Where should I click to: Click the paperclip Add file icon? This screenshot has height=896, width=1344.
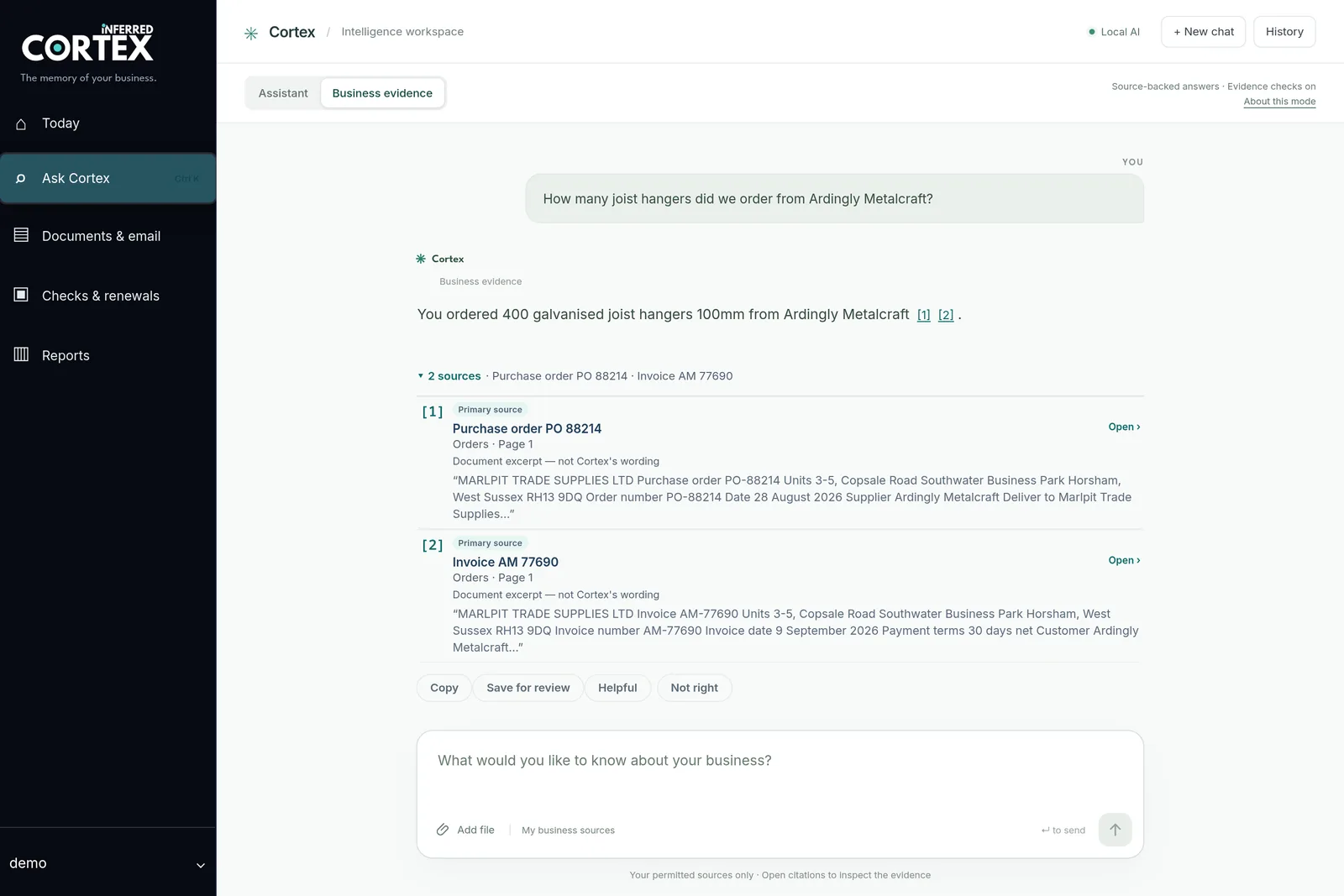pyautogui.click(x=443, y=830)
